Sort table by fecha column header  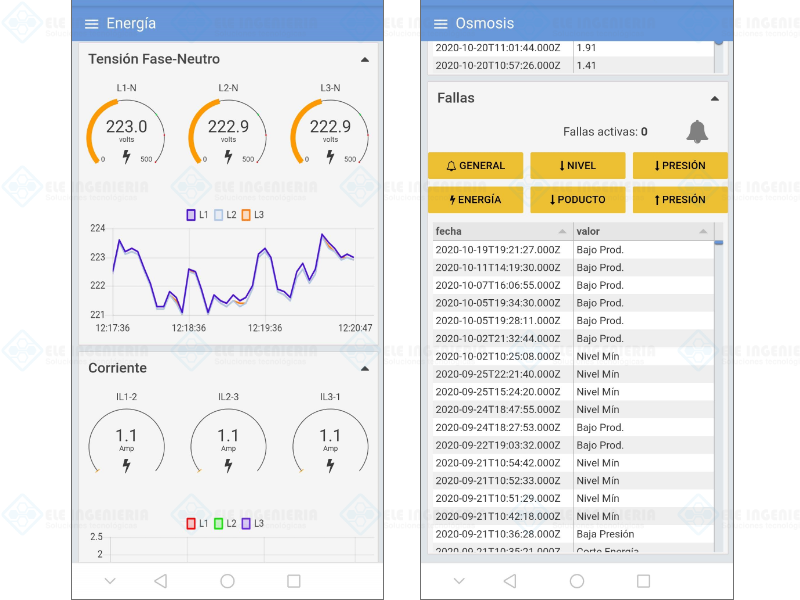pyautogui.click(x=501, y=231)
